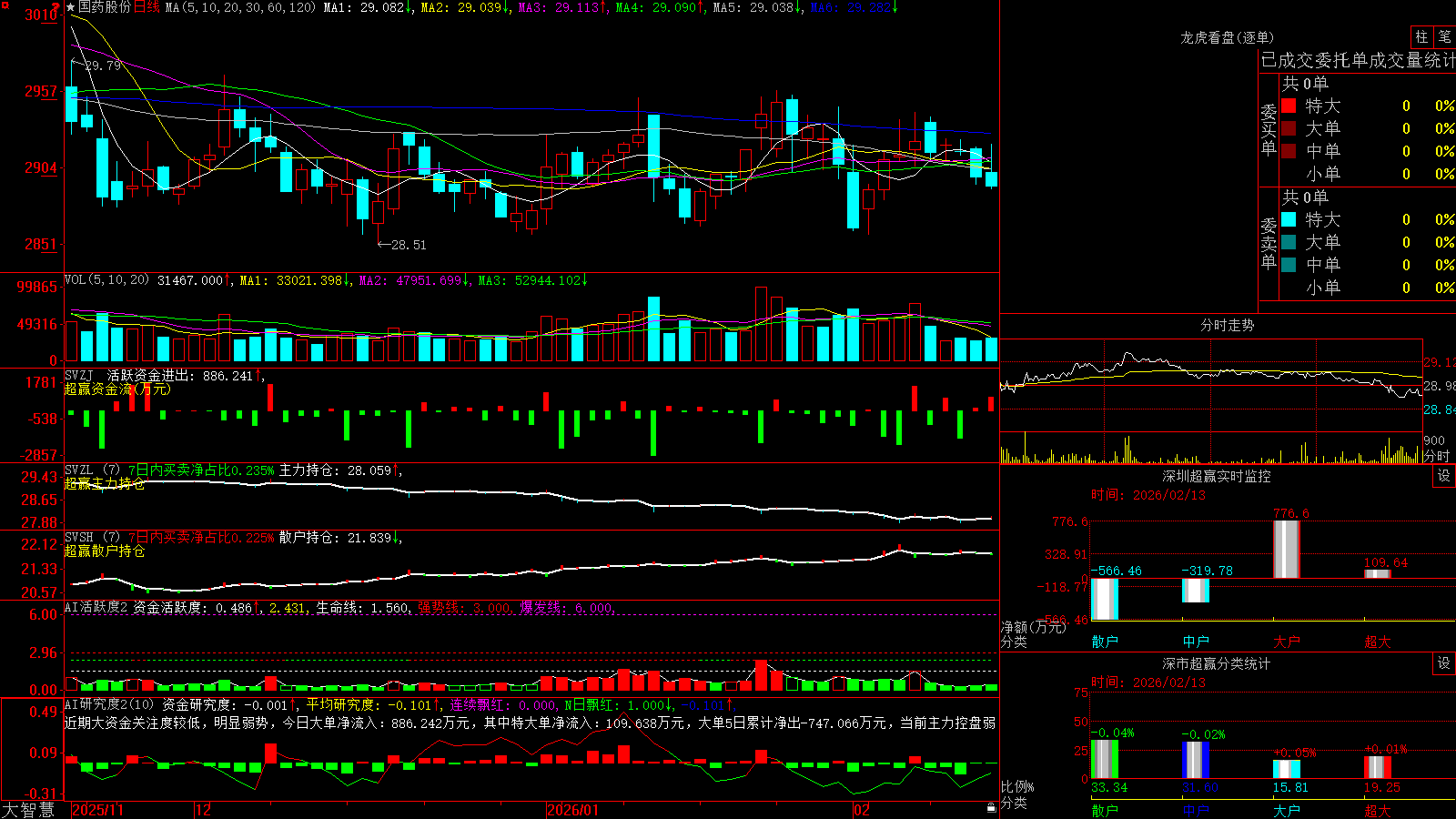Click the SVZJ 活跃资金进出 indicator label
This screenshot has width=1456, height=819.
click(x=131, y=376)
